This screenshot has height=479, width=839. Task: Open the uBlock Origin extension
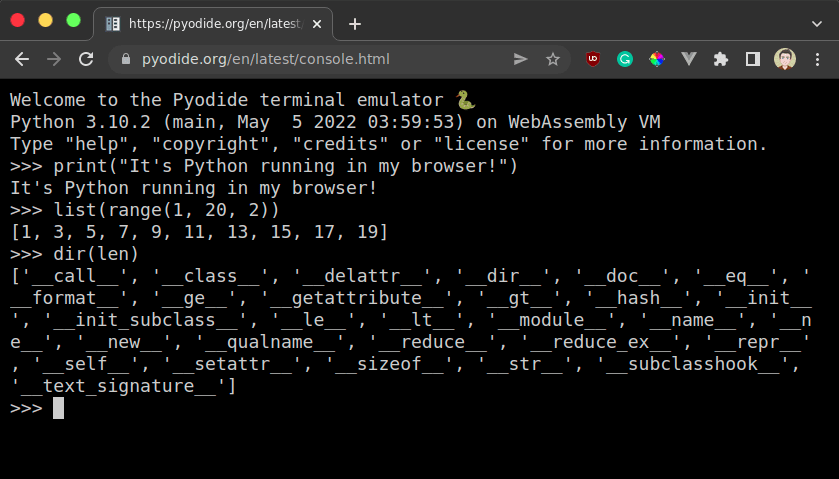coord(593,59)
